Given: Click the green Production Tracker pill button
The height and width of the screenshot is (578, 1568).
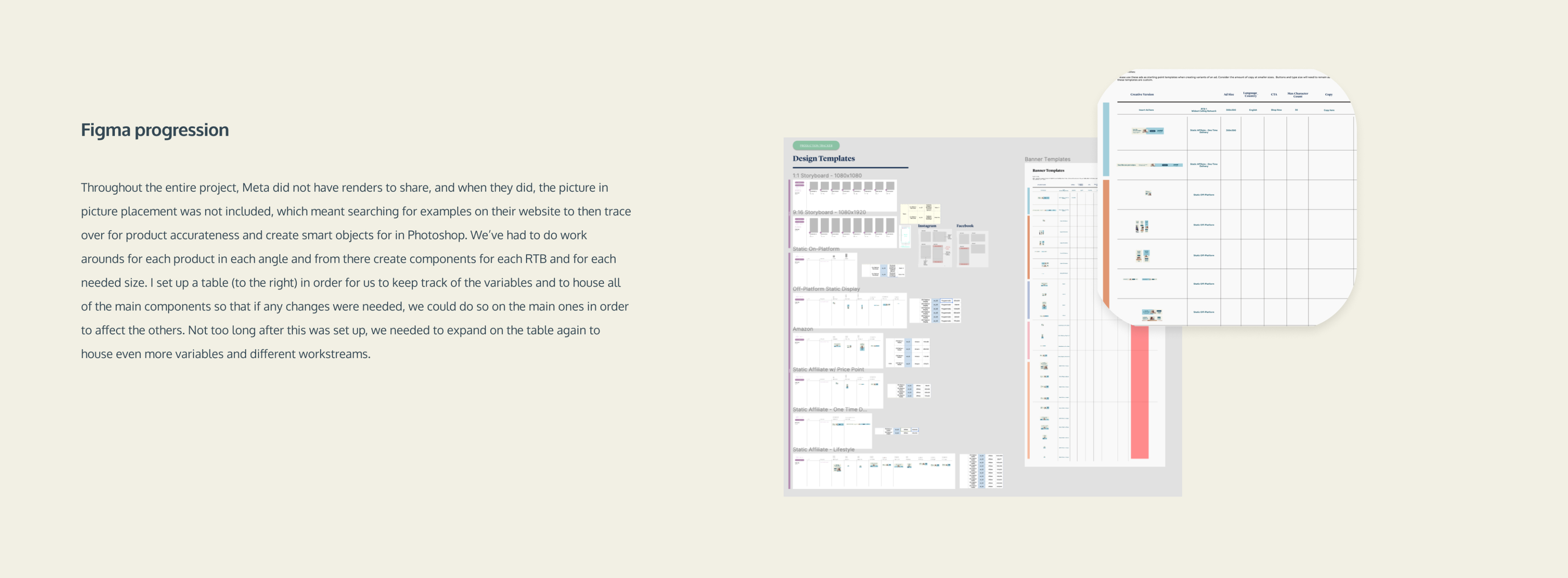Looking at the screenshot, I should tap(816, 145).
